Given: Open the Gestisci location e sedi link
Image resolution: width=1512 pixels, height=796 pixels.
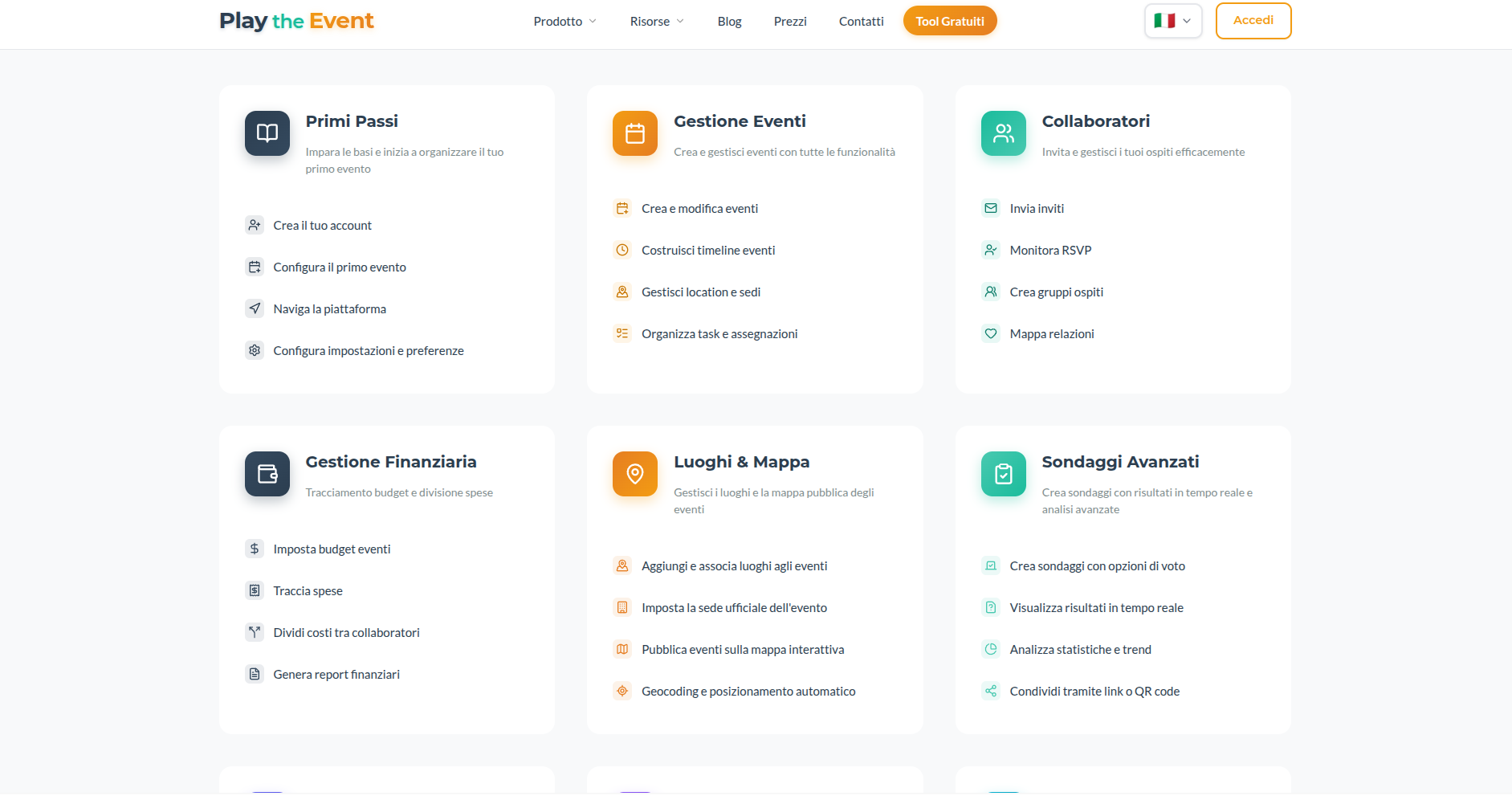Looking at the screenshot, I should click(x=701, y=292).
